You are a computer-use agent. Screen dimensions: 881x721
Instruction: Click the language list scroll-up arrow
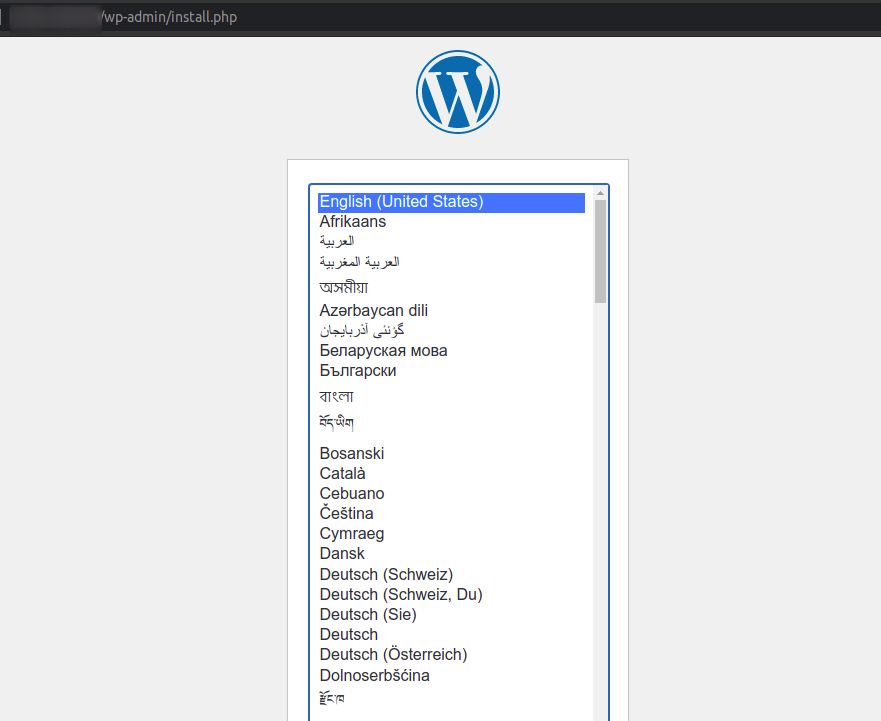[600, 193]
